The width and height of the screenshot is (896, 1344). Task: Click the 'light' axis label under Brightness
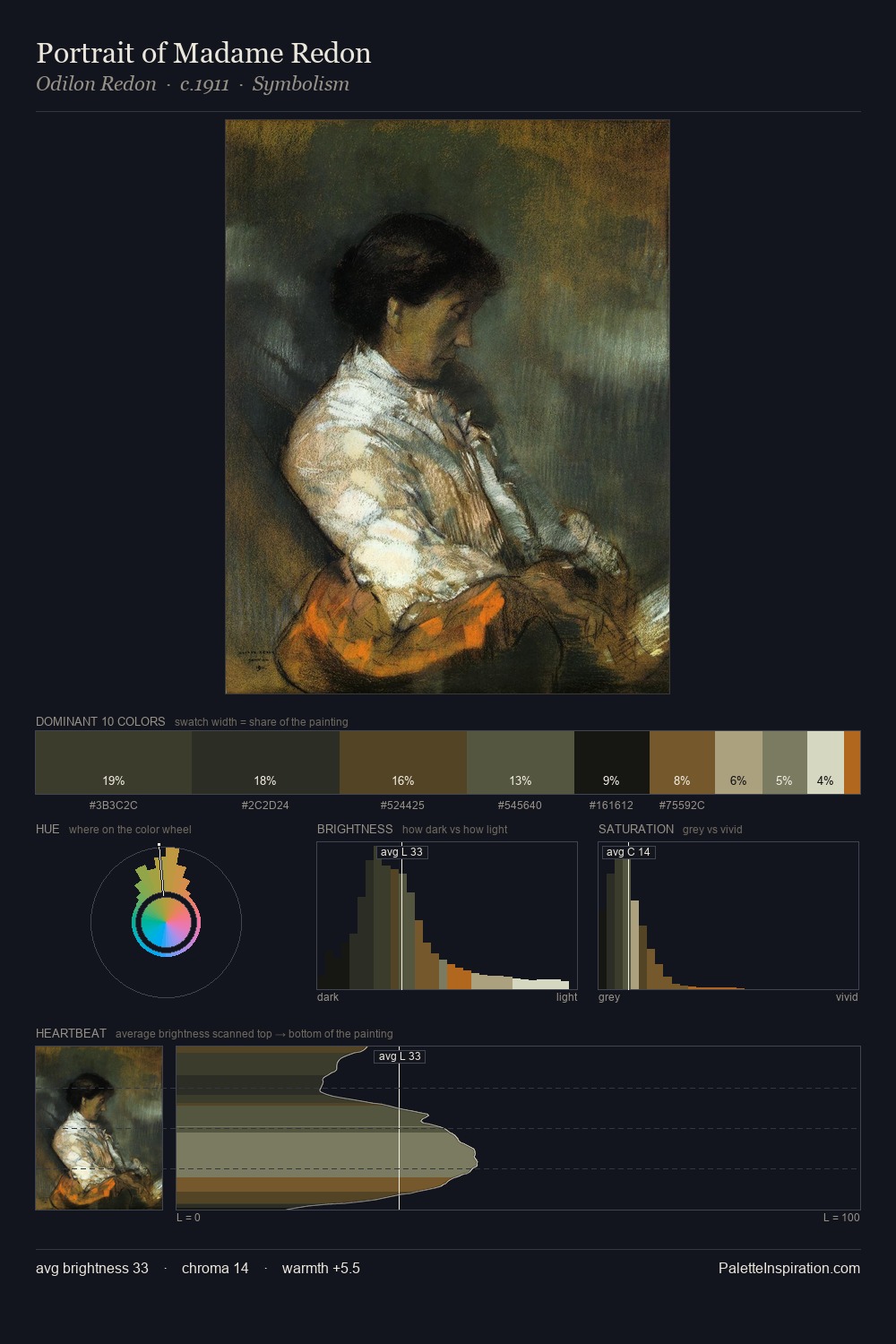point(566,996)
